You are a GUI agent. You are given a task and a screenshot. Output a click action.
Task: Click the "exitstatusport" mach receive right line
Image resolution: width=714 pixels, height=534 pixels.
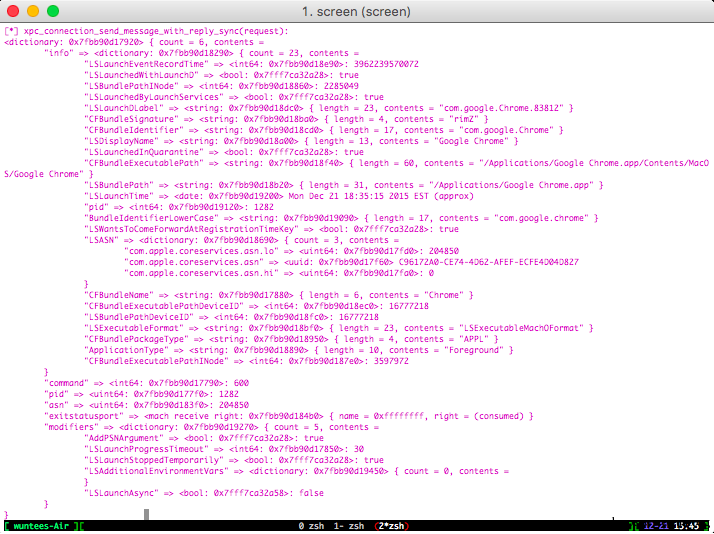pos(289,416)
